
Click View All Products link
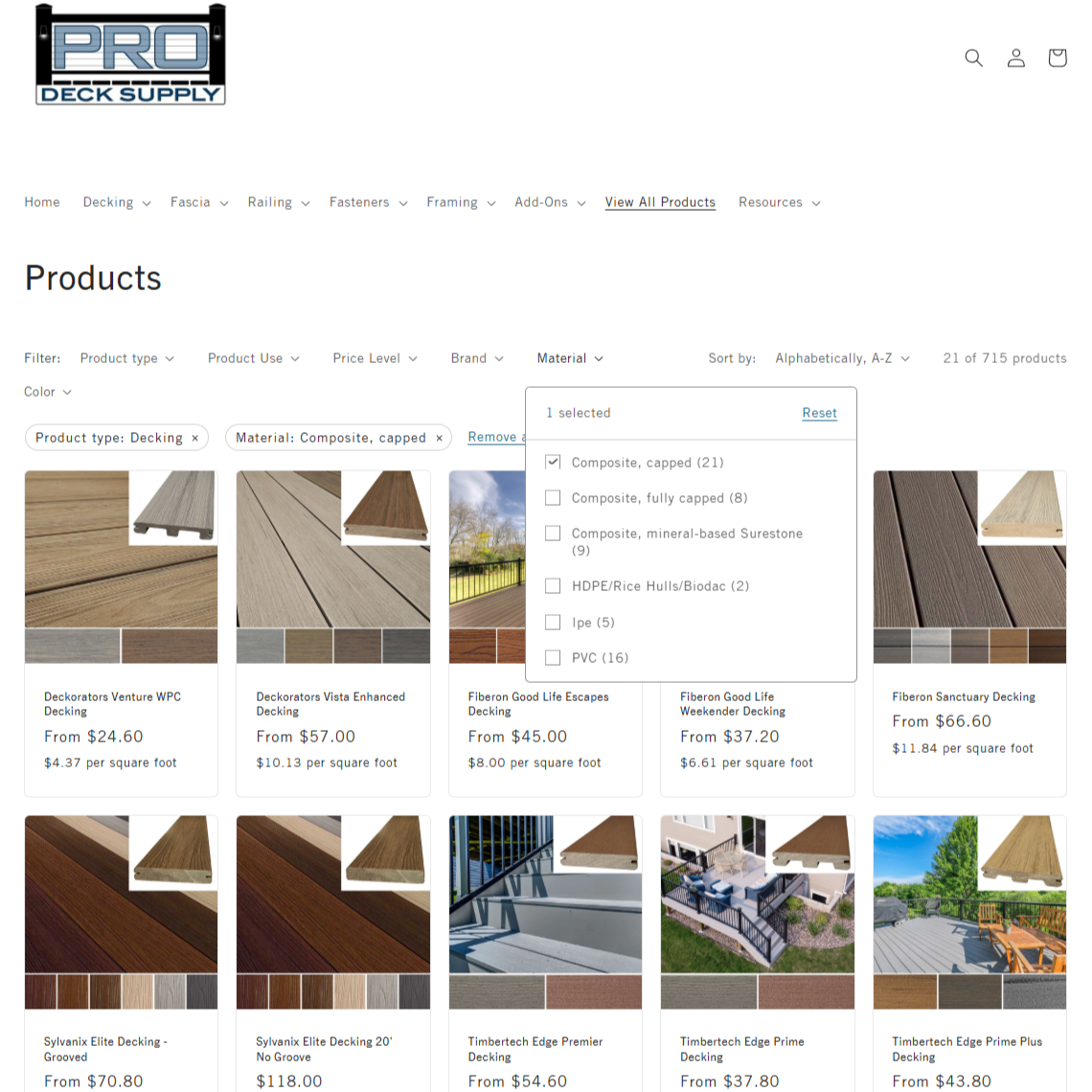(660, 202)
